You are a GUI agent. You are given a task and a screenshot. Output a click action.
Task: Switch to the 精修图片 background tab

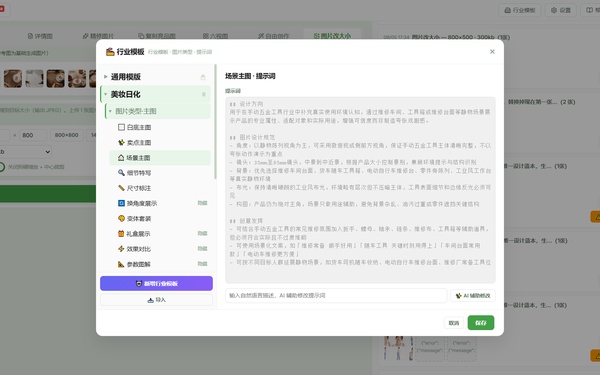[98, 36]
